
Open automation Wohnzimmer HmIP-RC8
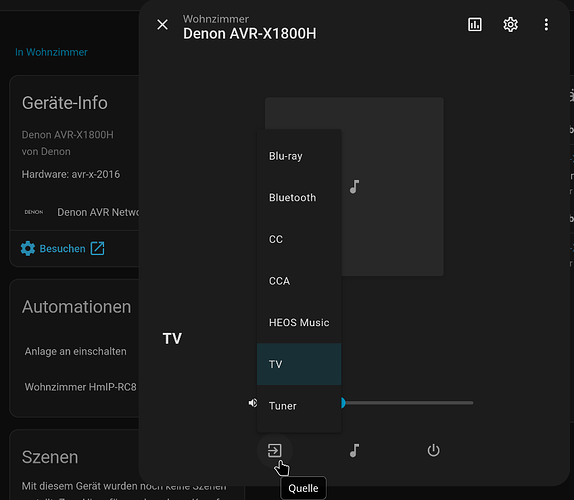[81, 387]
